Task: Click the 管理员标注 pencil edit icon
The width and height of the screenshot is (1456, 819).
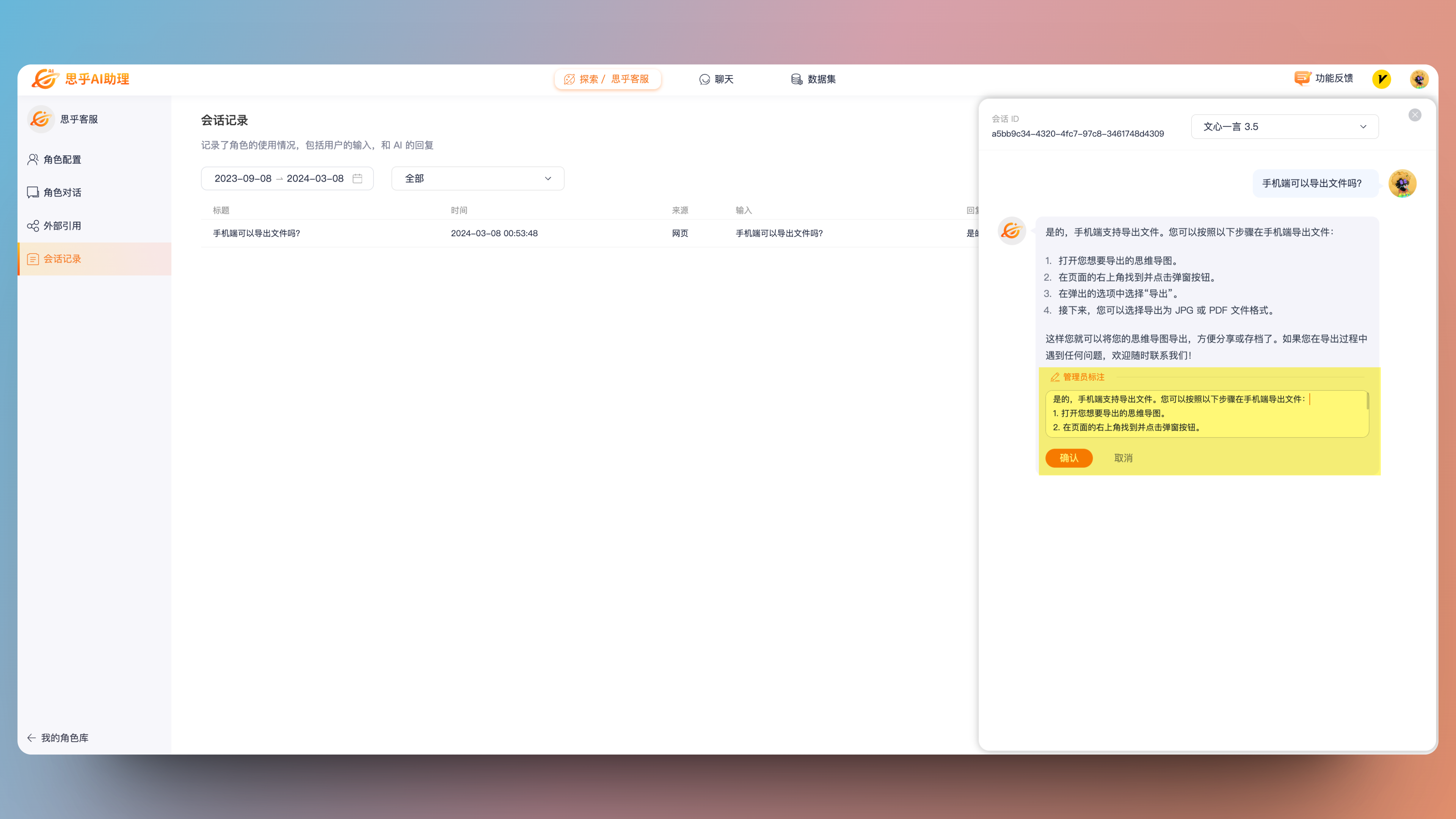Action: tap(1055, 377)
